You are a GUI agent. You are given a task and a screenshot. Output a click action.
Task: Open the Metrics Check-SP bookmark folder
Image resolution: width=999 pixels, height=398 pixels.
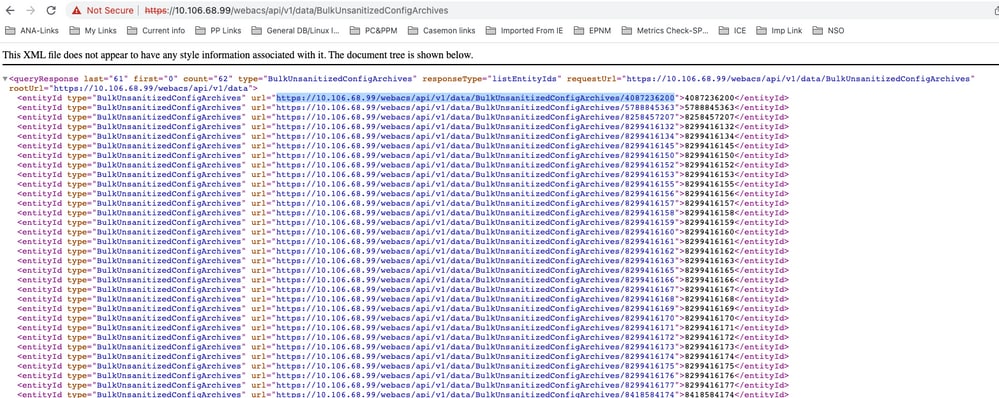[665, 30]
